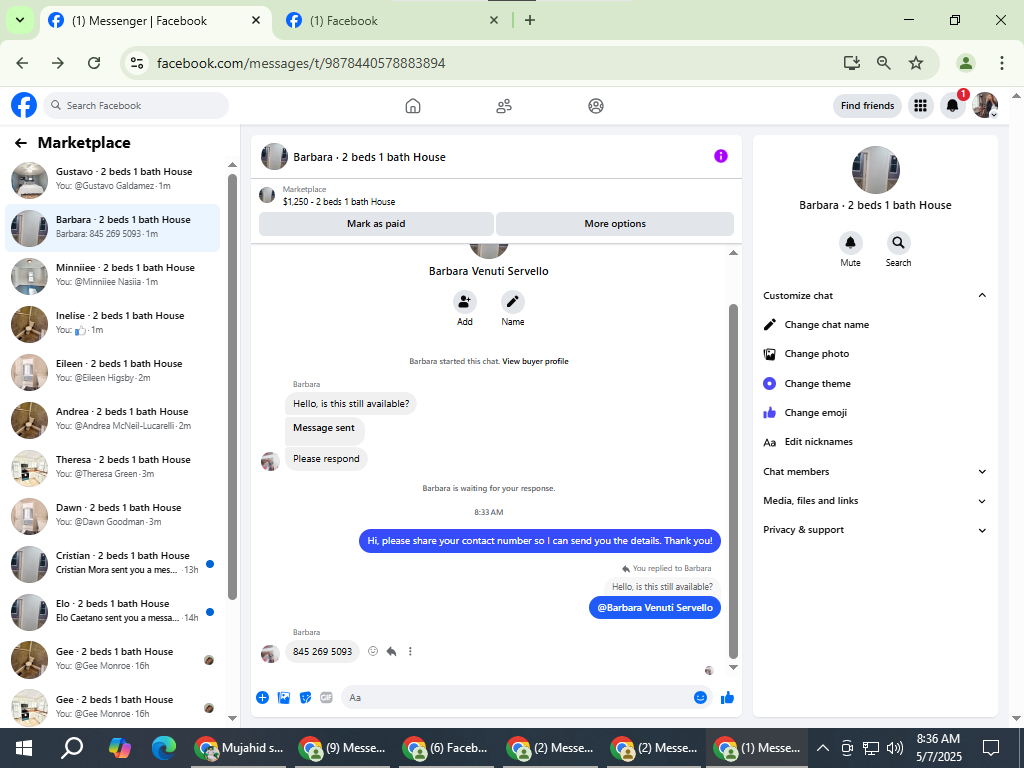Open the account profile picture menu

985,105
